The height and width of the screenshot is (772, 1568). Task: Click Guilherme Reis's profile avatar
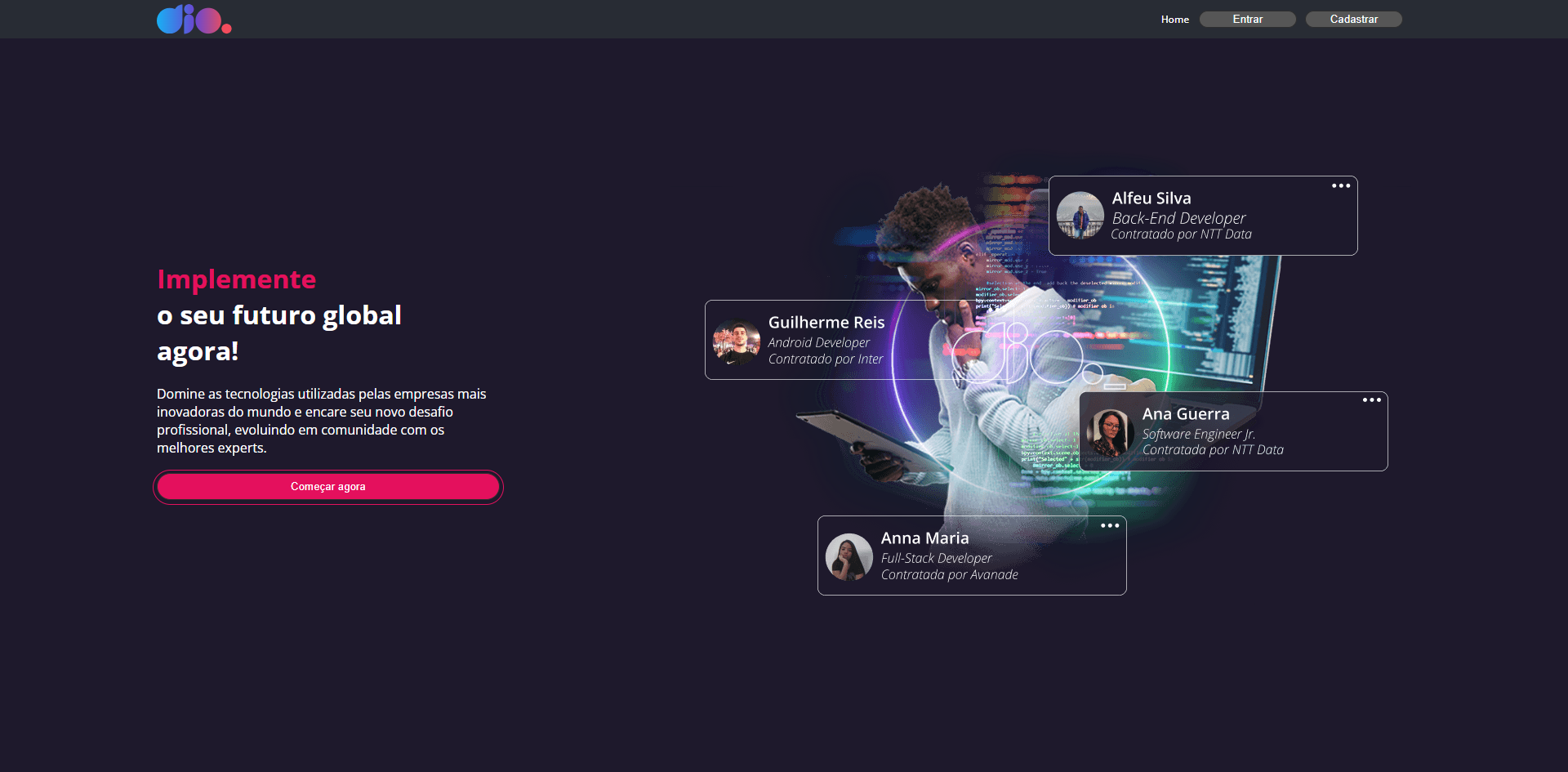736,341
